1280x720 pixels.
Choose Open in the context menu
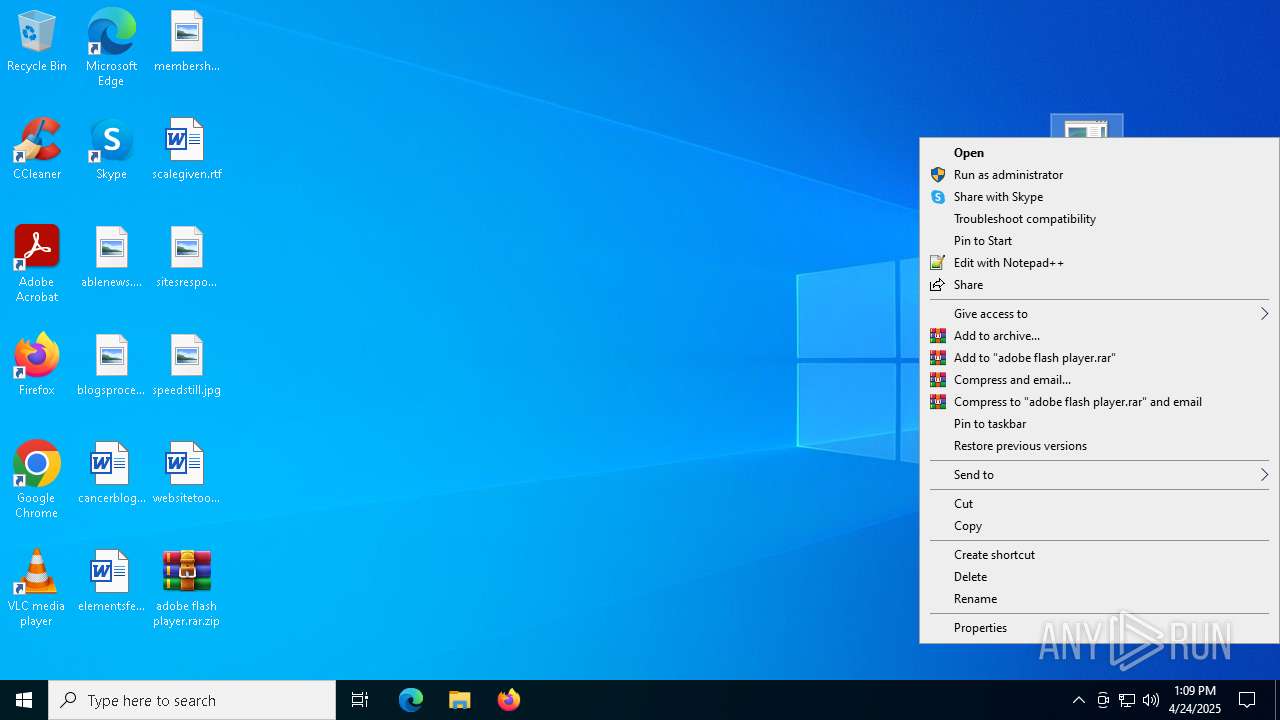(x=1099, y=153)
